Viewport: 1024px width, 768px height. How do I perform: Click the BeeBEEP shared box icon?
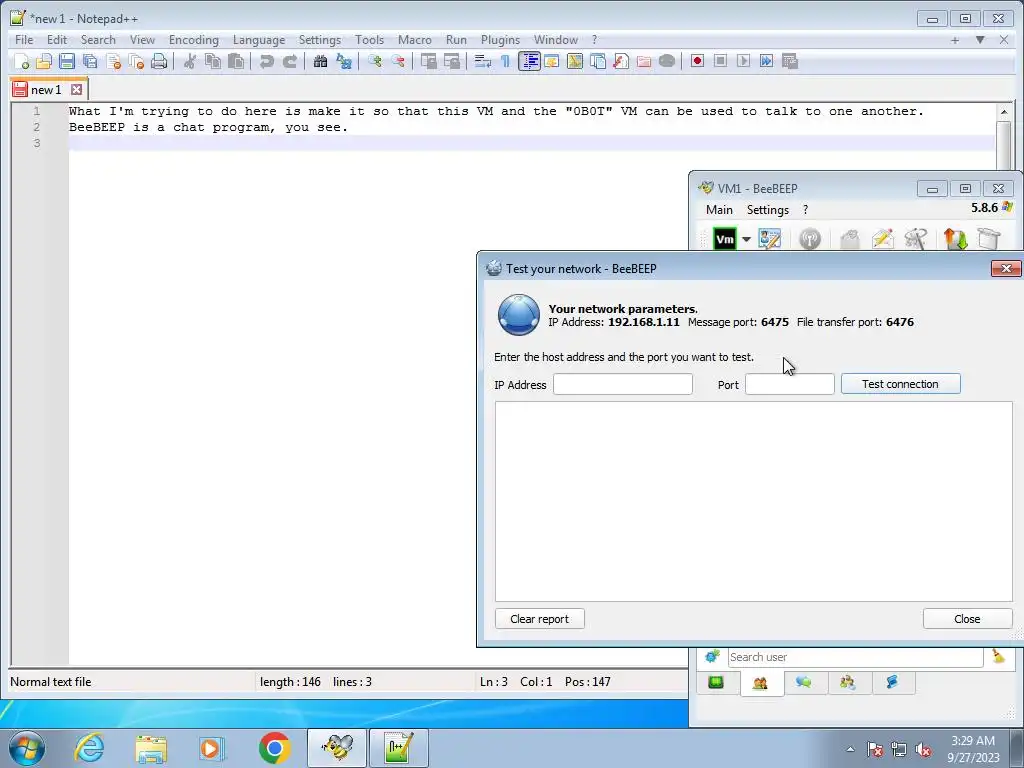[x=989, y=239]
